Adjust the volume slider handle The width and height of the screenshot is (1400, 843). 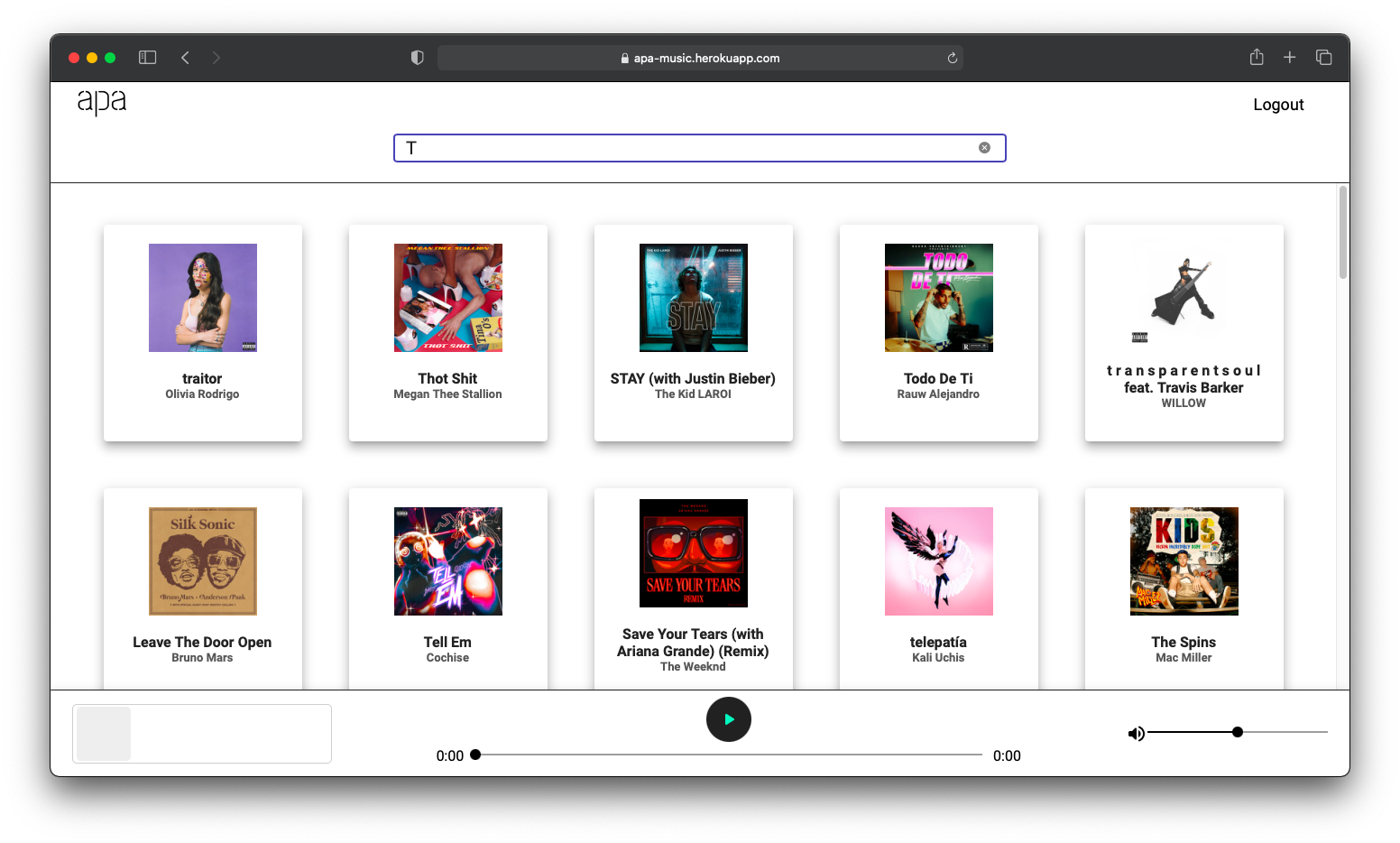(1238, 732)
